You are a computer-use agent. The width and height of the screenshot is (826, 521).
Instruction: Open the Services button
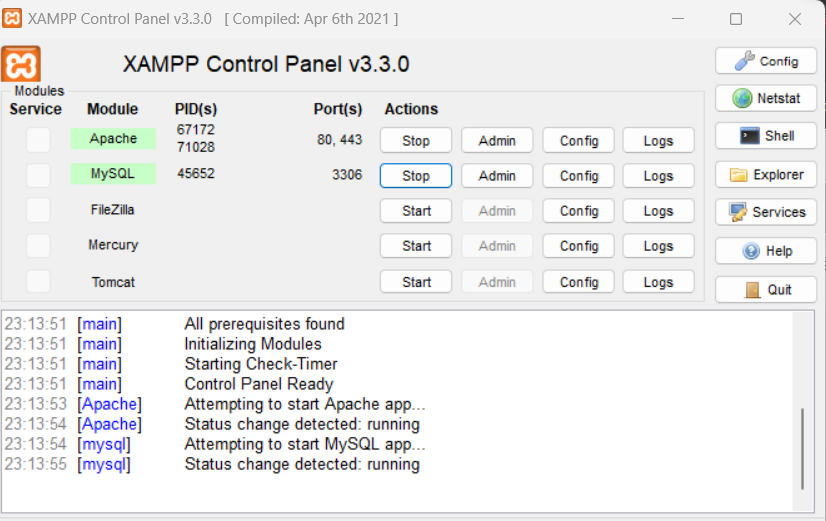[x=766, y=212]
